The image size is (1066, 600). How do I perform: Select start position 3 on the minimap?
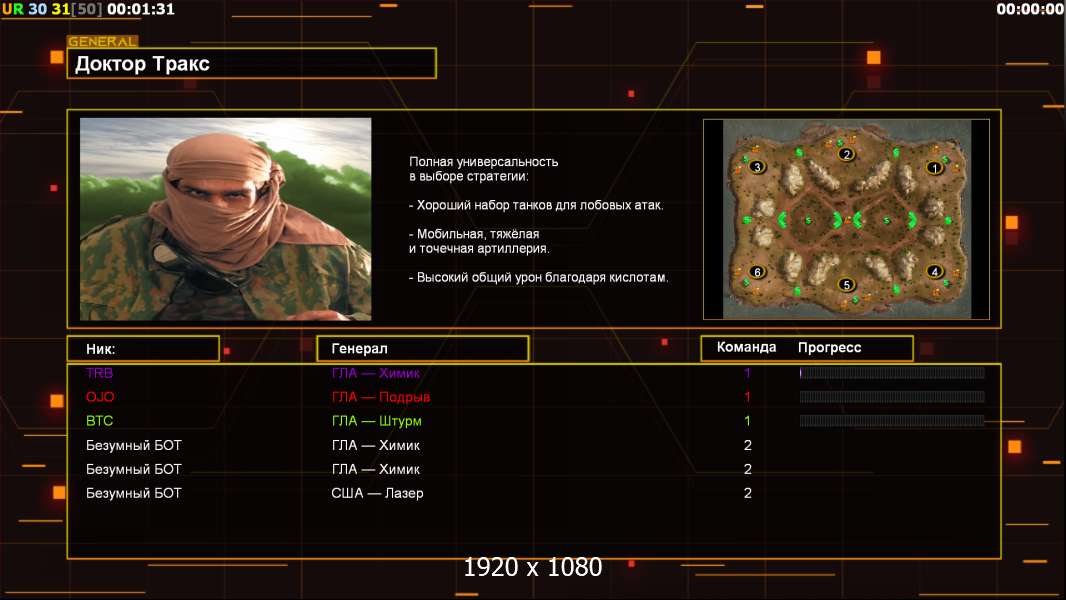tap(757, 166)
